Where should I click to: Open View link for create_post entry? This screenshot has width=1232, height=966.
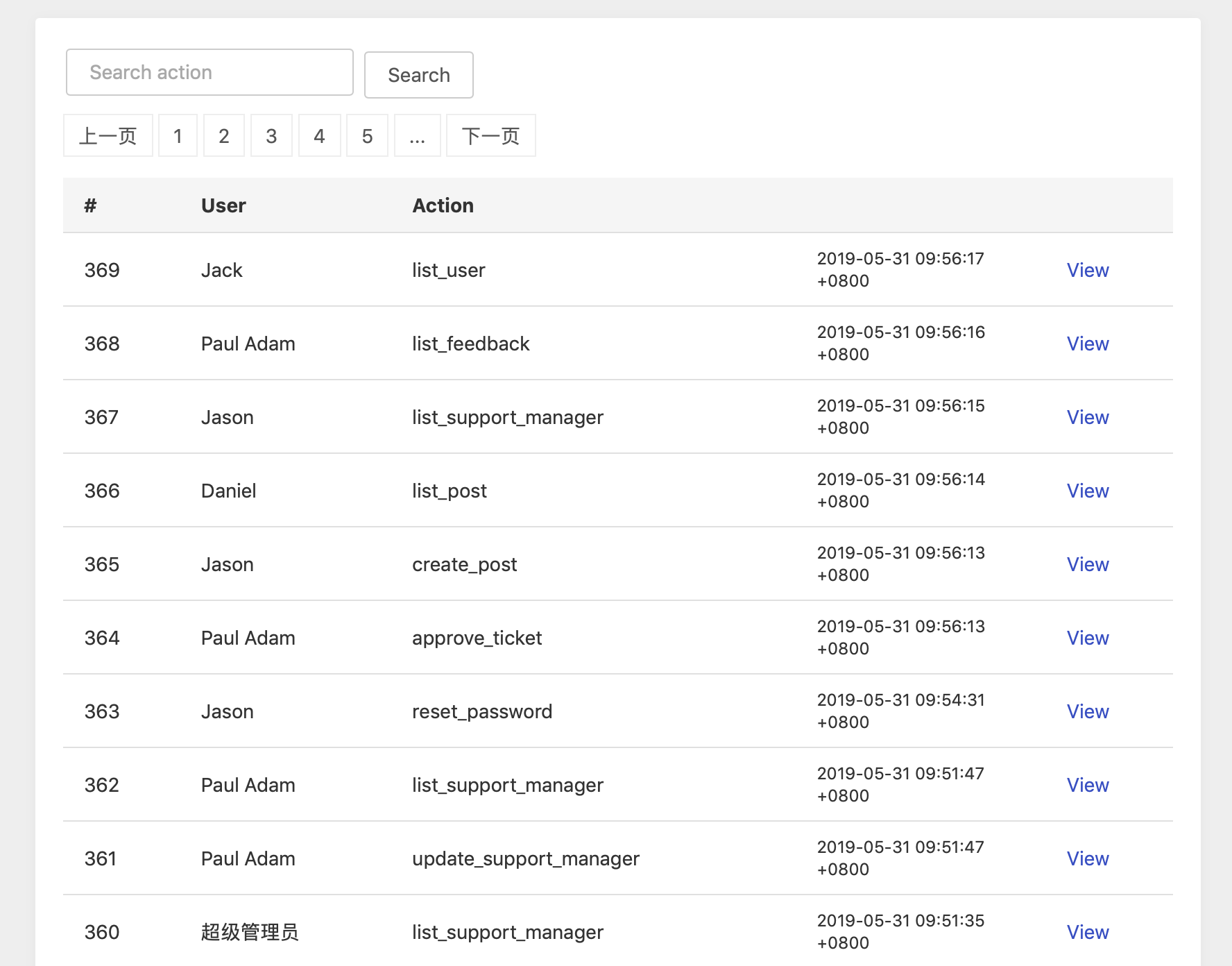point(1088,564)
